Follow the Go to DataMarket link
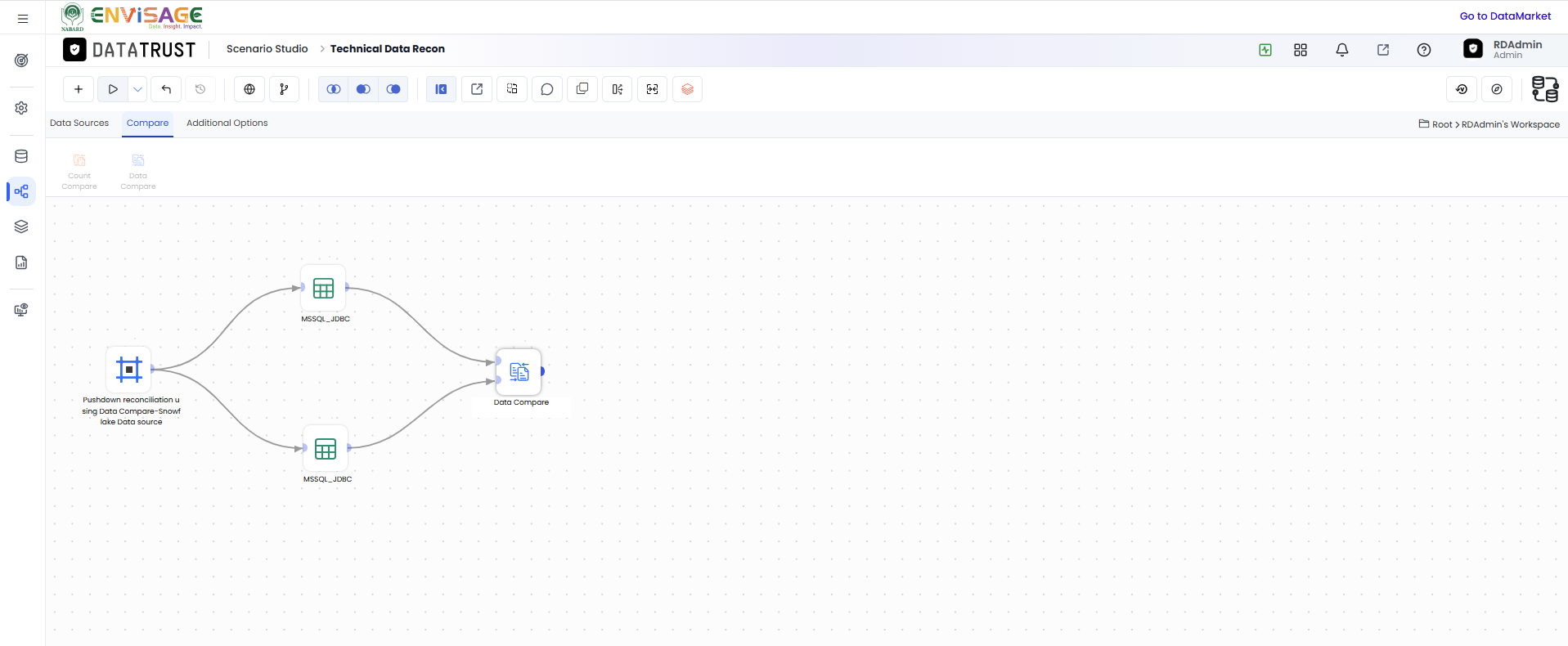Screen dimensions: 1568x646 (x=1505, y=16)
